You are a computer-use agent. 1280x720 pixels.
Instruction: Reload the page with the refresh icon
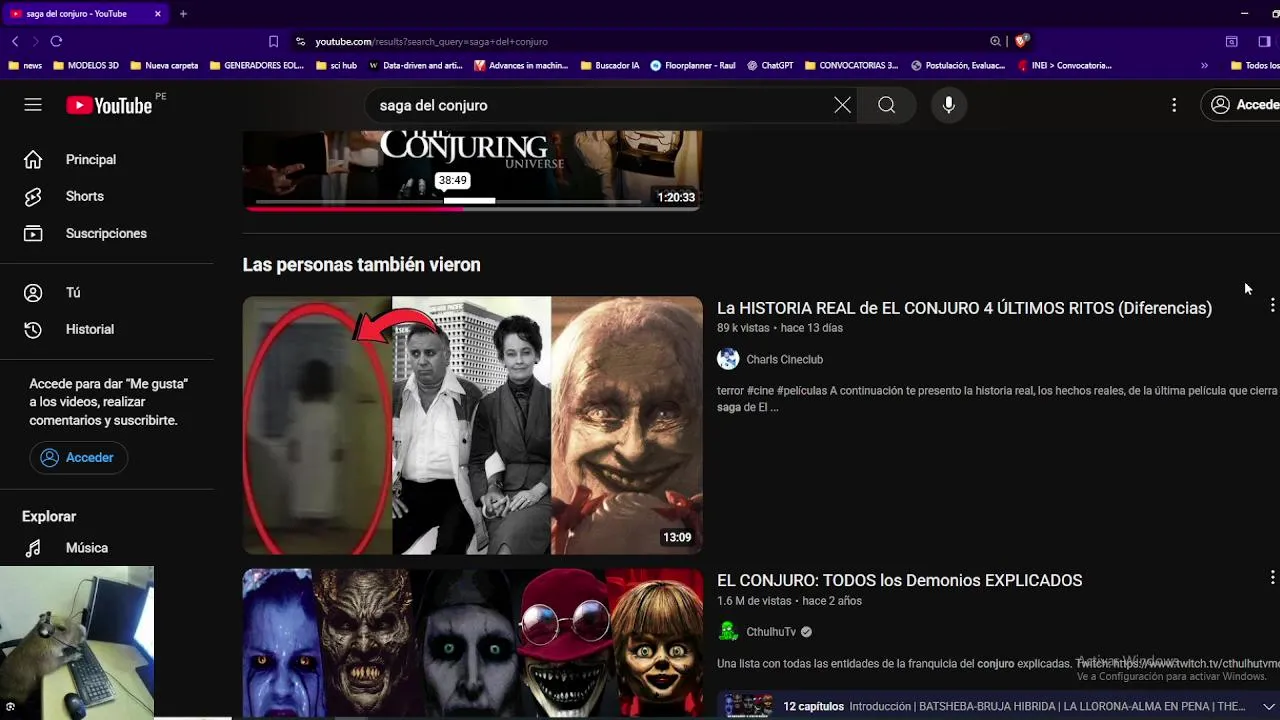click(x=56, y=41)
